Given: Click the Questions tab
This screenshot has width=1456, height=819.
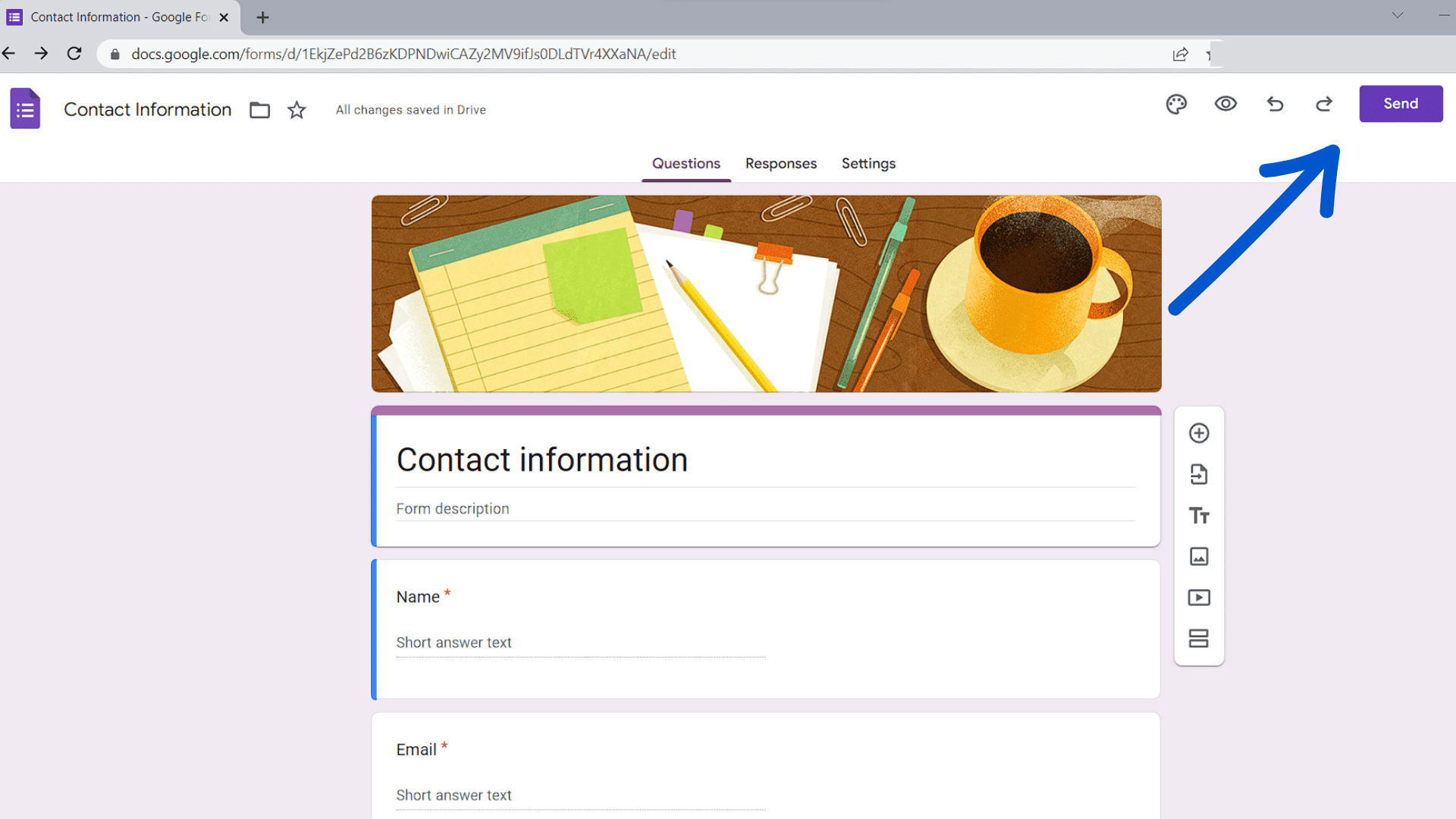Looking at the screenshot, I should pyautogui.click(x=686, y=163).
